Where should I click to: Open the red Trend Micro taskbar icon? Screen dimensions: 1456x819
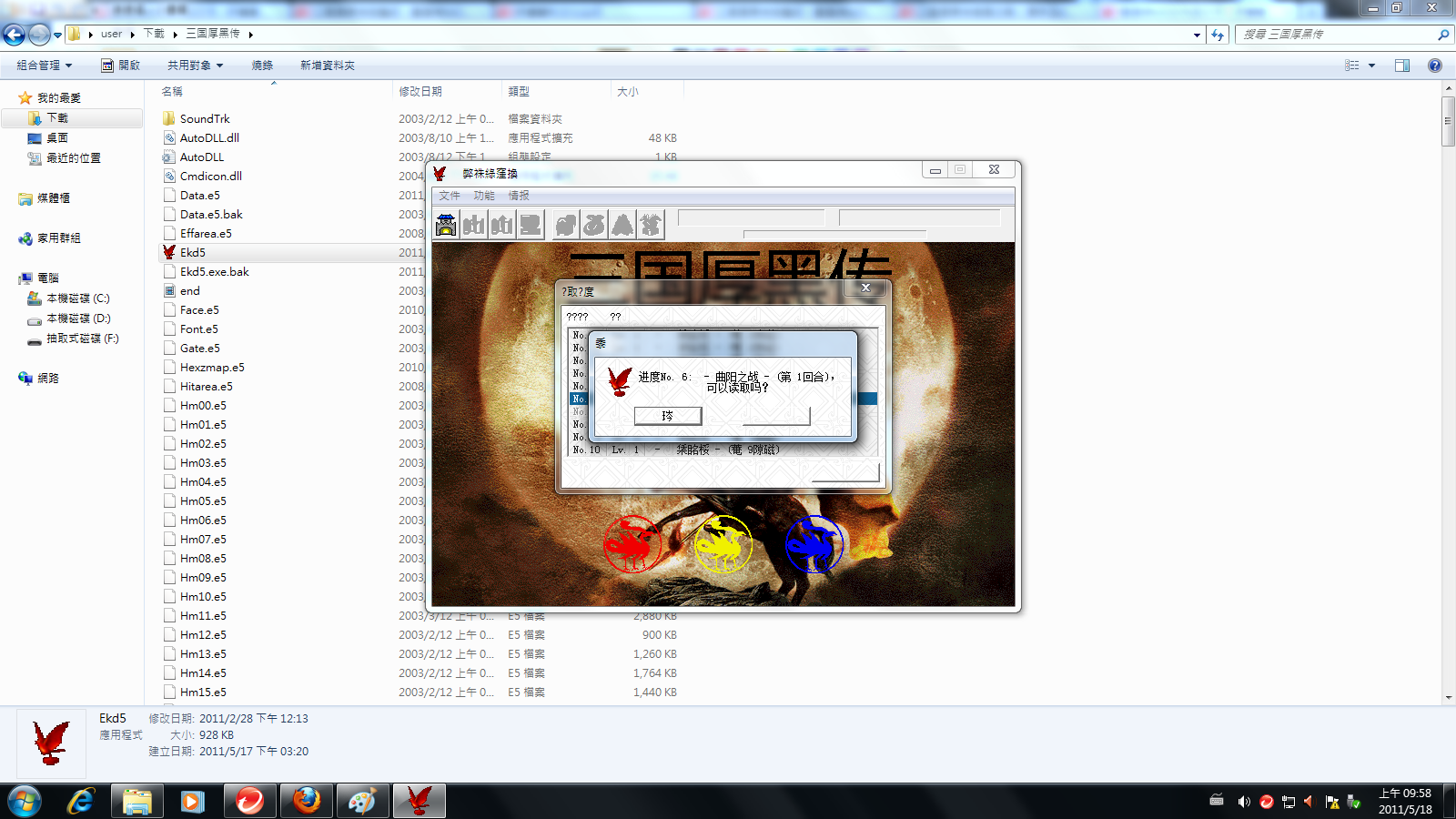(249, 801)
